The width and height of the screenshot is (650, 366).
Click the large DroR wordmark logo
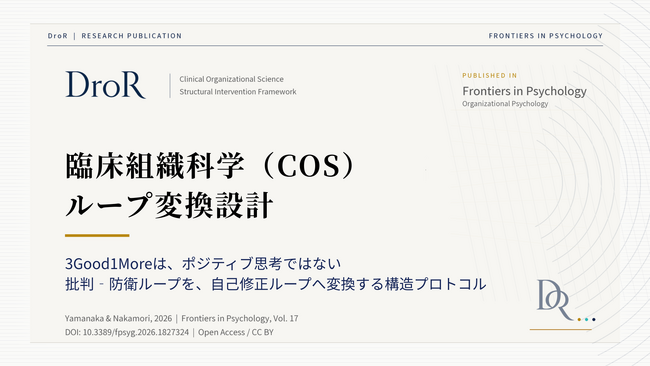point(105,85)
